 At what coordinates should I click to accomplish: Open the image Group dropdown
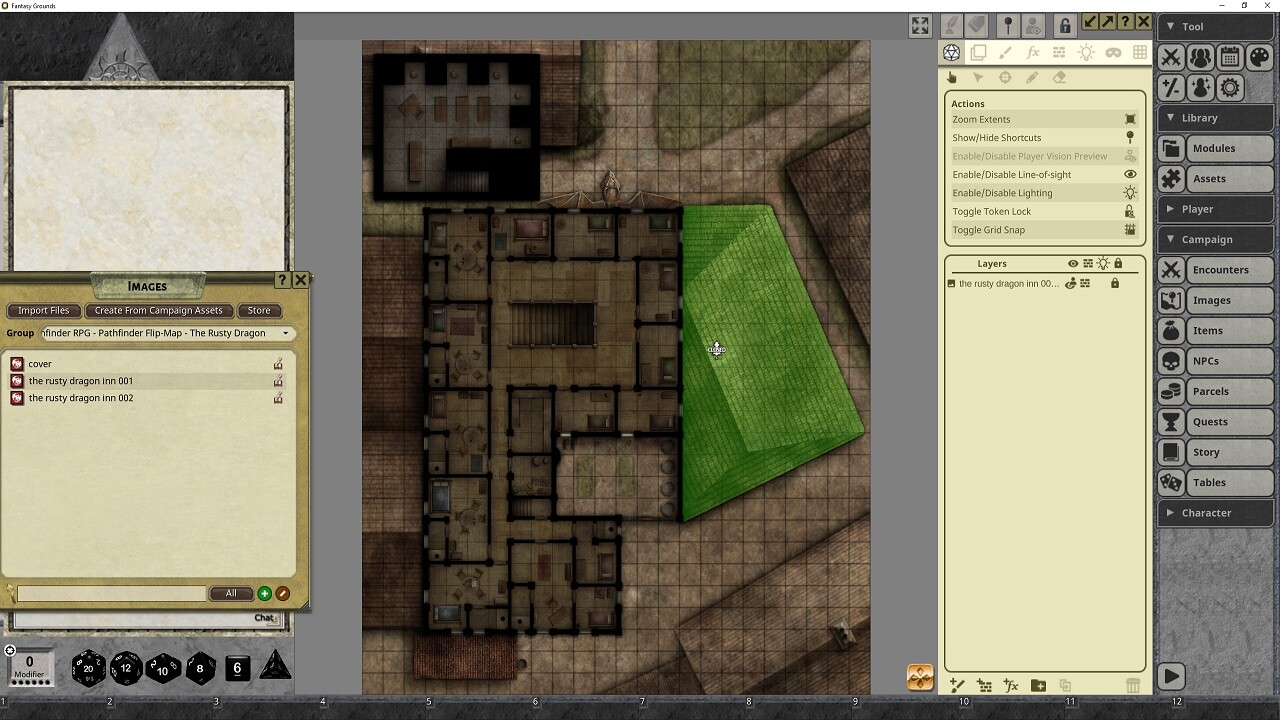[287, 332]
